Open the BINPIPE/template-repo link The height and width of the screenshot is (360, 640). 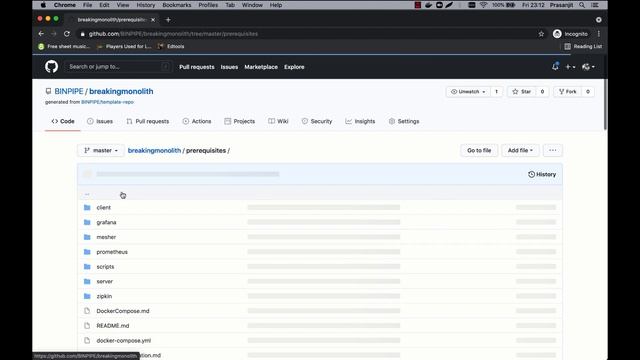pos(107,102)
